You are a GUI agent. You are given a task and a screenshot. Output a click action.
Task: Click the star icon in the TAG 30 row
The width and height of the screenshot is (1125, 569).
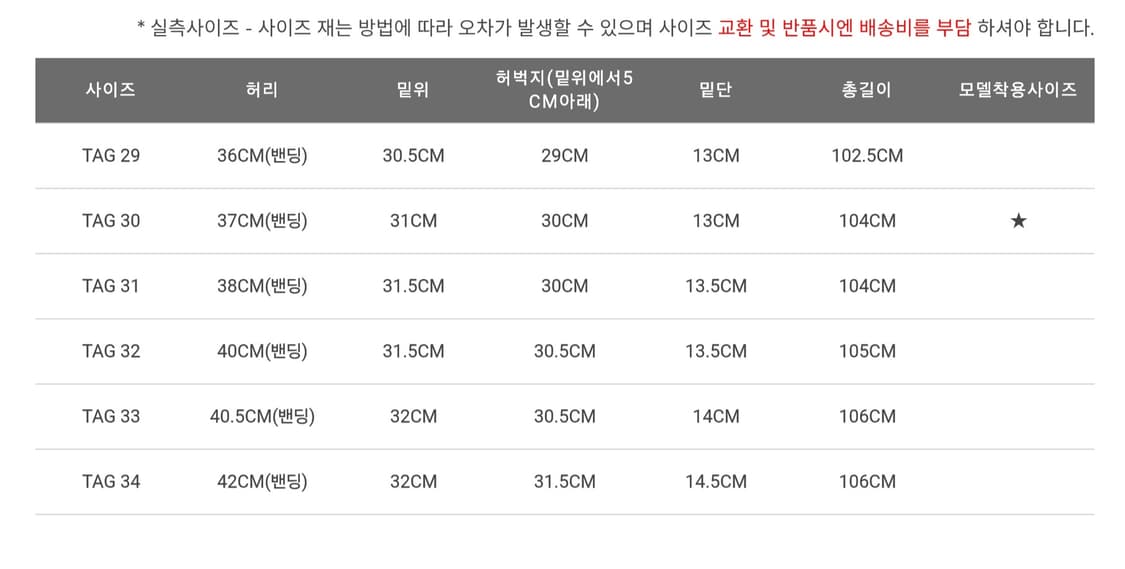[x=1018, y=221]
